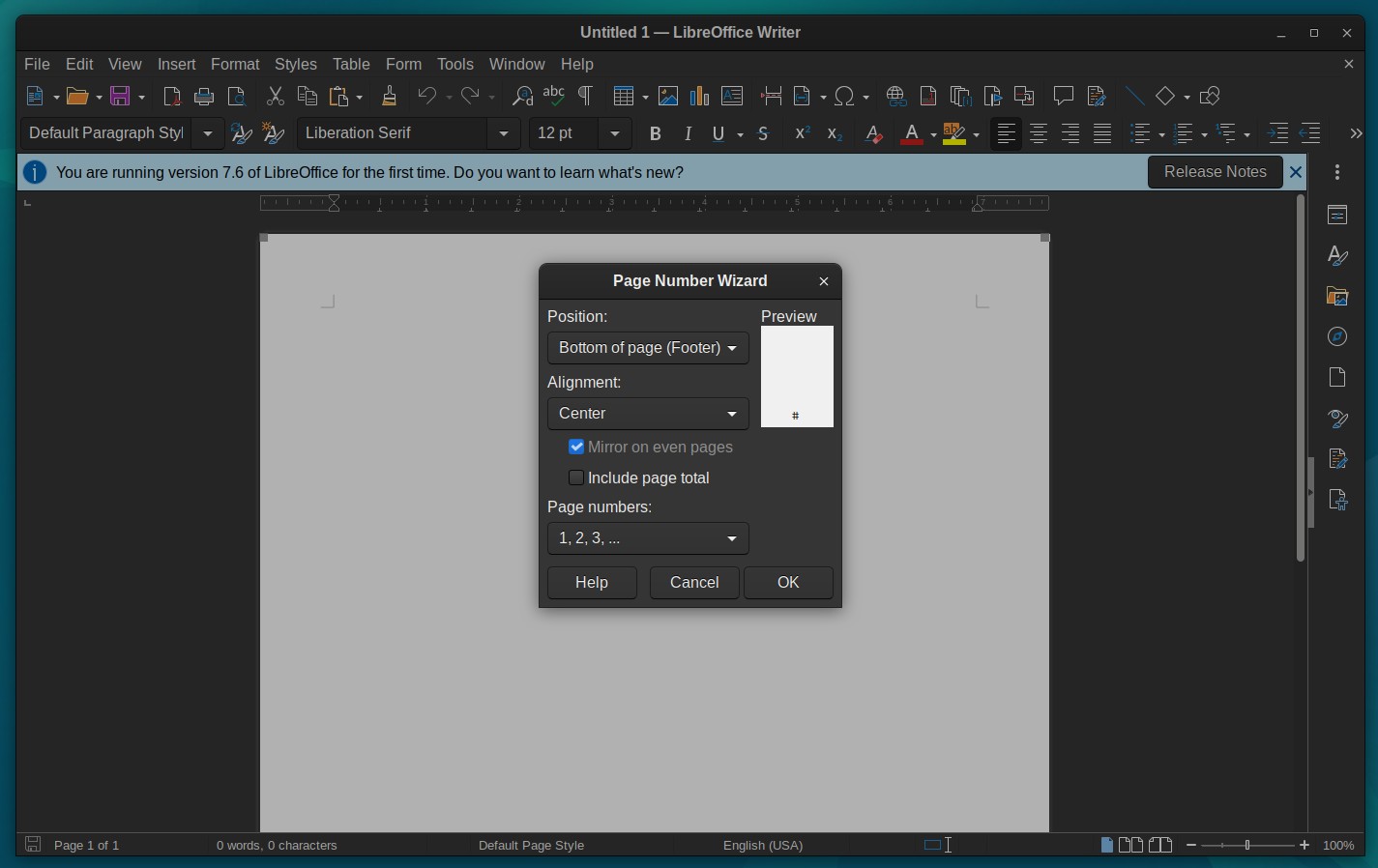Toggle Bold formatting
This screenshot has height=868, width=1378.
656,134
